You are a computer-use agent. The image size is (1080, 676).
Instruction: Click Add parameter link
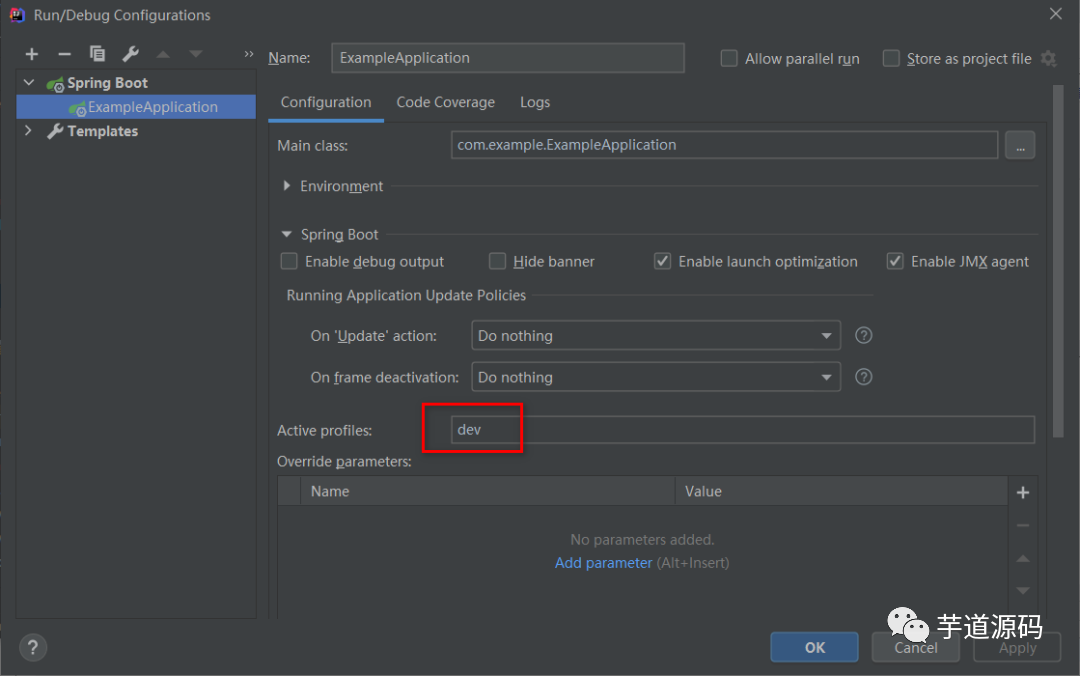point(603,563)
